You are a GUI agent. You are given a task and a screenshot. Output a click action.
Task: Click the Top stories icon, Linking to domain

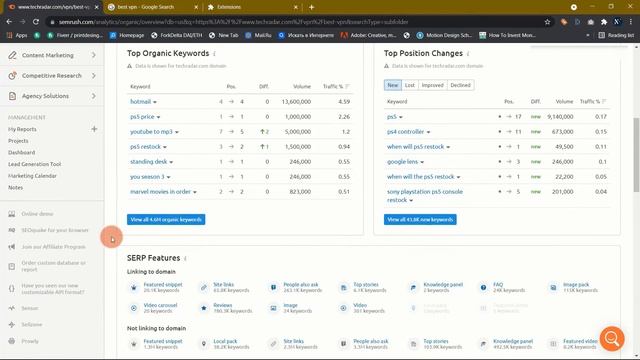coord(344,287)
